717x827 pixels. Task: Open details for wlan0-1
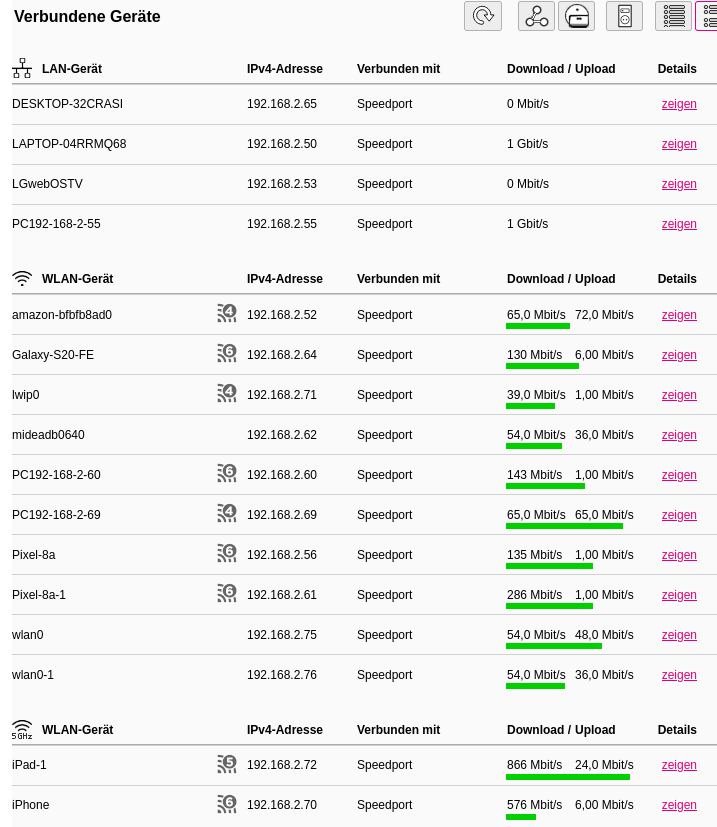[679, 675]
